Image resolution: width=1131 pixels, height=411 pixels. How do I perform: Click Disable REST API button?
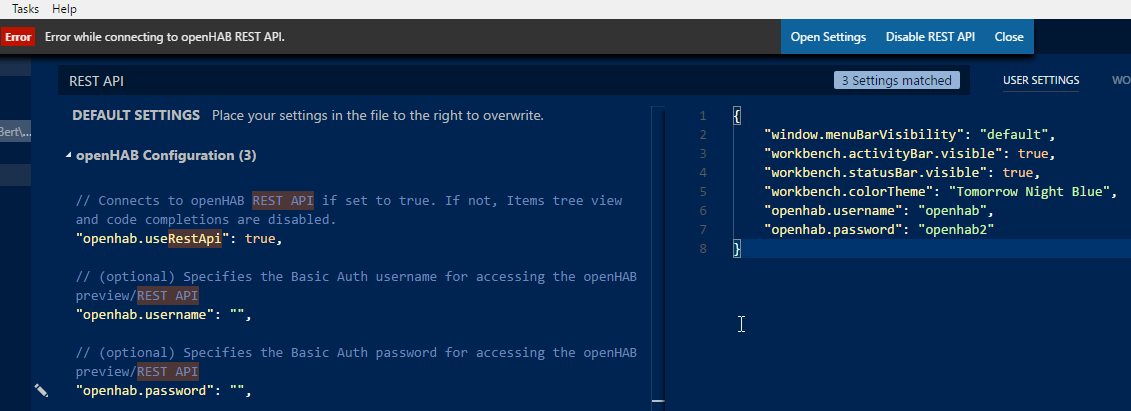tap(930, 37)
